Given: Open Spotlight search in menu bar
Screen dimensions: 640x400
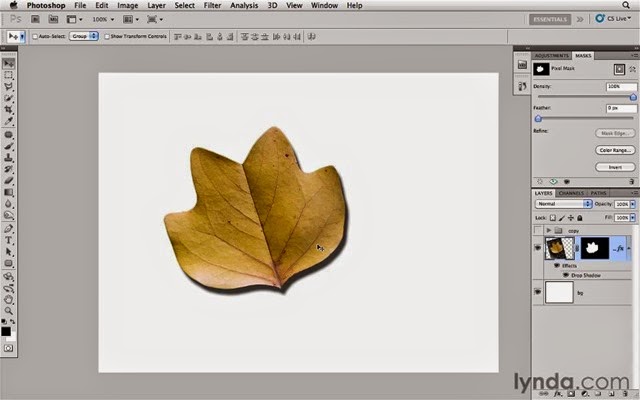Looking at the screenshot, I should pyautogui.click(x=626, y=5).
